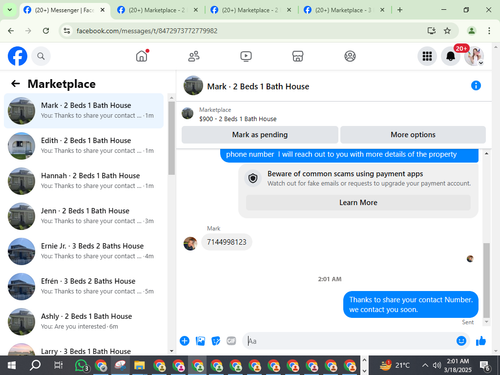Image resolution: width=500 pixels, height=375 pixels.
Task: Open Efrén - 3 Beds 2 Baths House chat
Action: [84, 286]
